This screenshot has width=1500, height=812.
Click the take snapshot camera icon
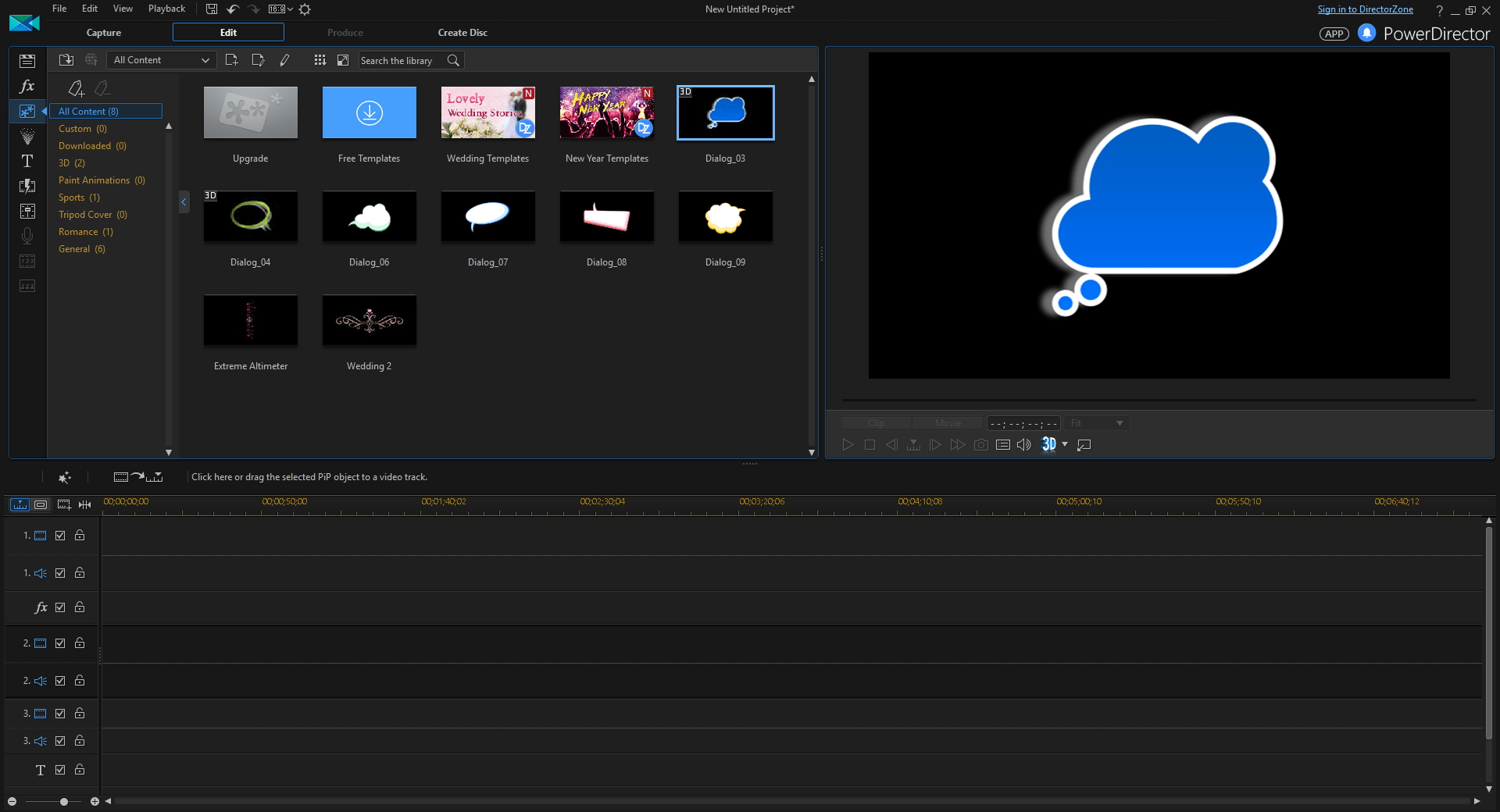(x=980, y=445)
